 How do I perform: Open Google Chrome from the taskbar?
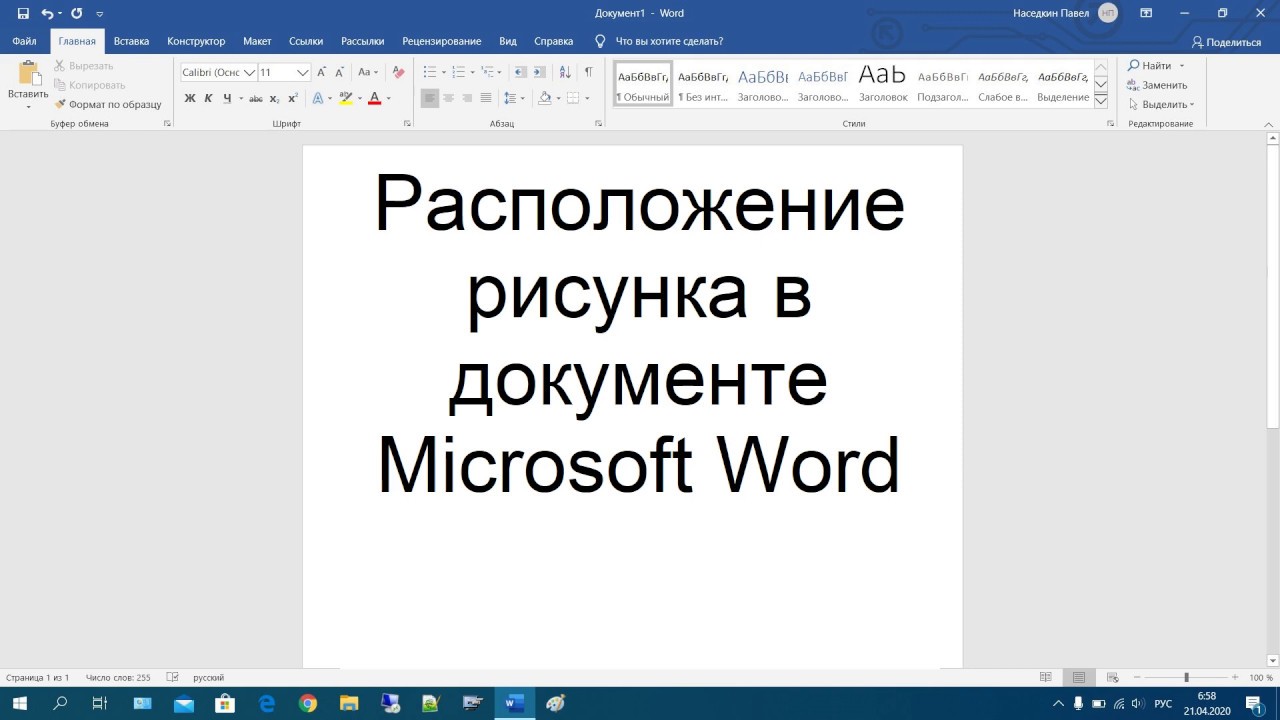[x=307, y=703]
